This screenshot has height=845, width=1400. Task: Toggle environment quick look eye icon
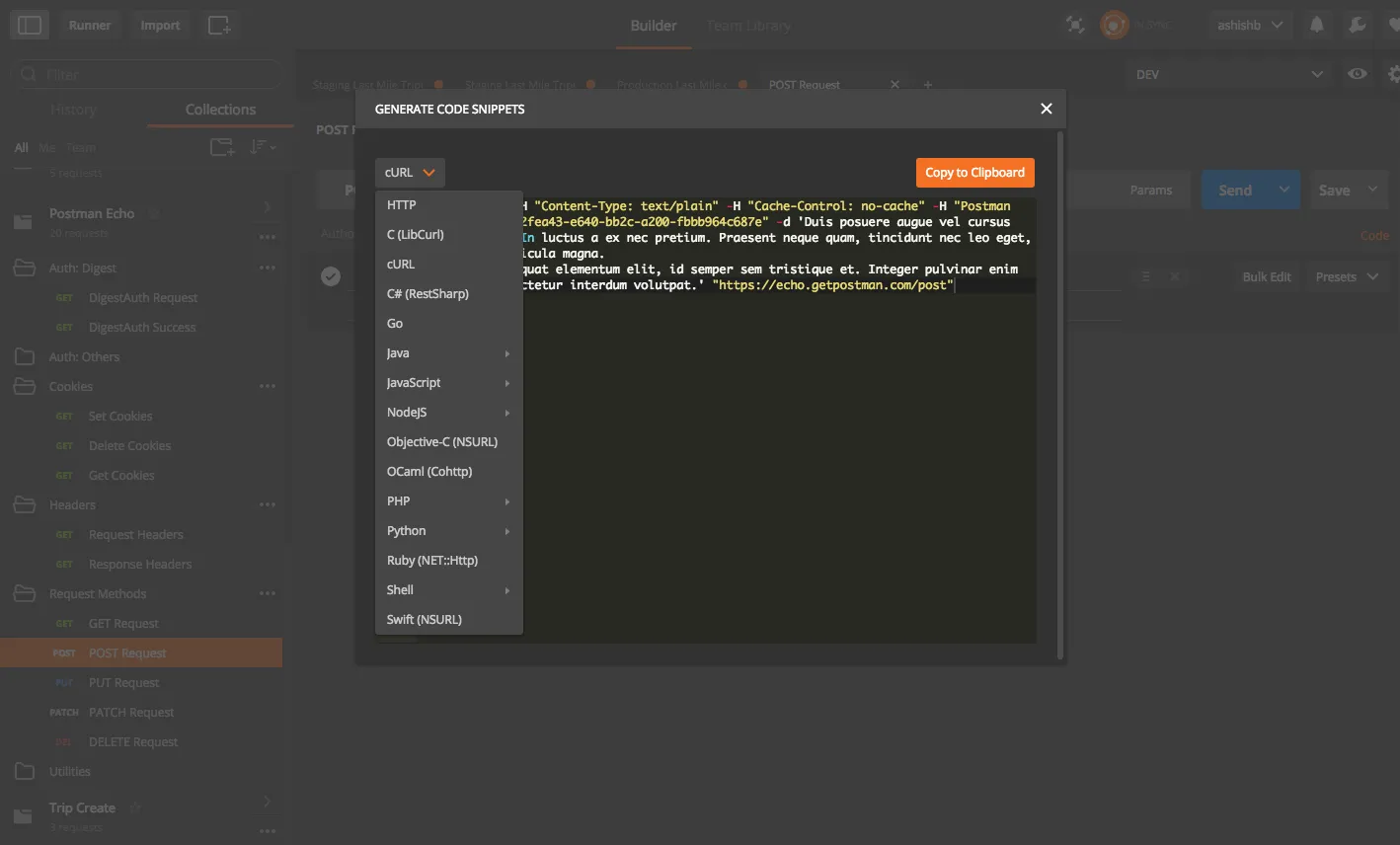[x=1358, y=74]
